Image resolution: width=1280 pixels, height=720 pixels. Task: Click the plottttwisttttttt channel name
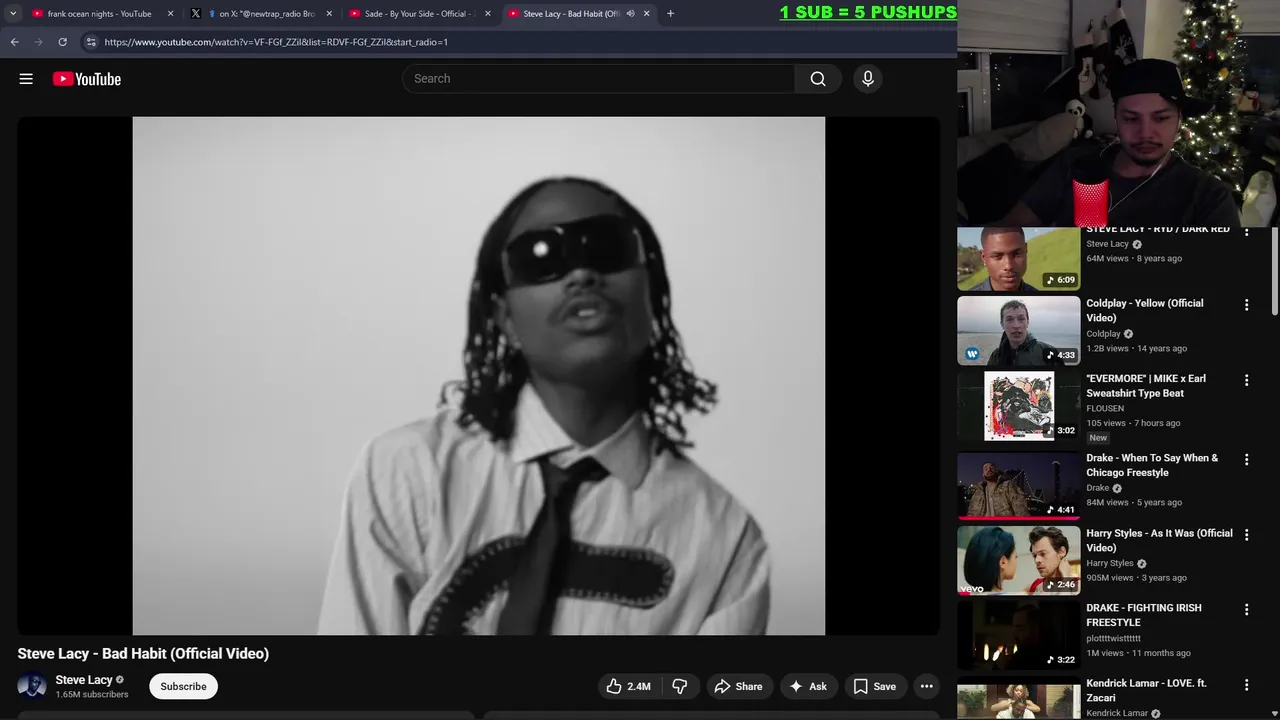click(1113, 638)
